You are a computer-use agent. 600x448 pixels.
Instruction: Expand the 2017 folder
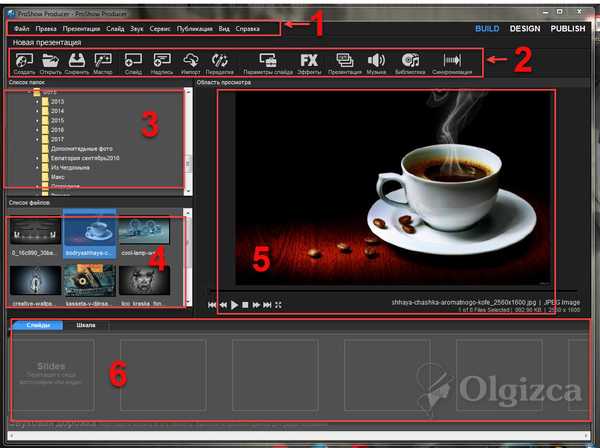pos(37,139)
